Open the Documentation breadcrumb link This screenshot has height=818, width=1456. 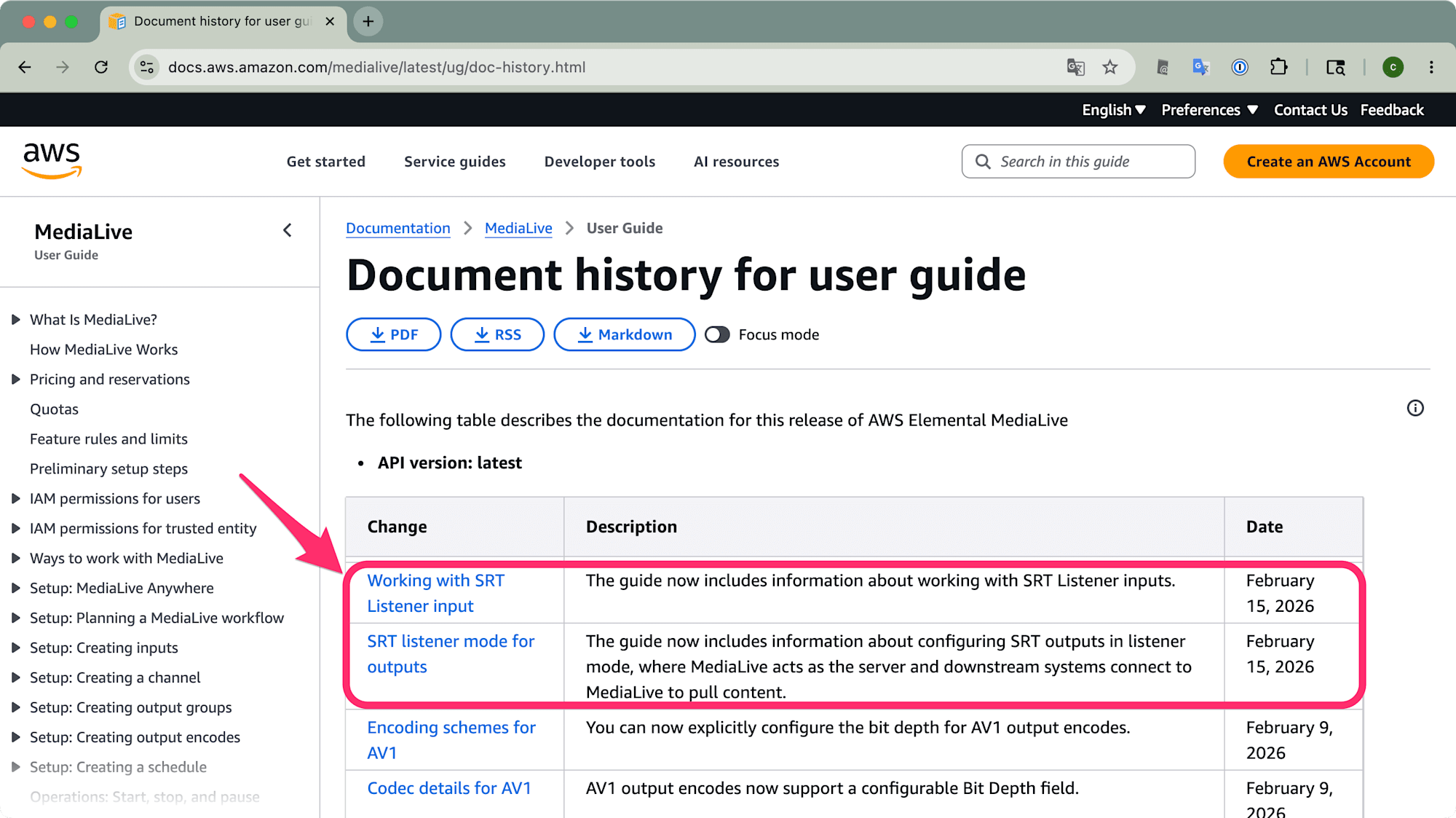tap(398, 229)
